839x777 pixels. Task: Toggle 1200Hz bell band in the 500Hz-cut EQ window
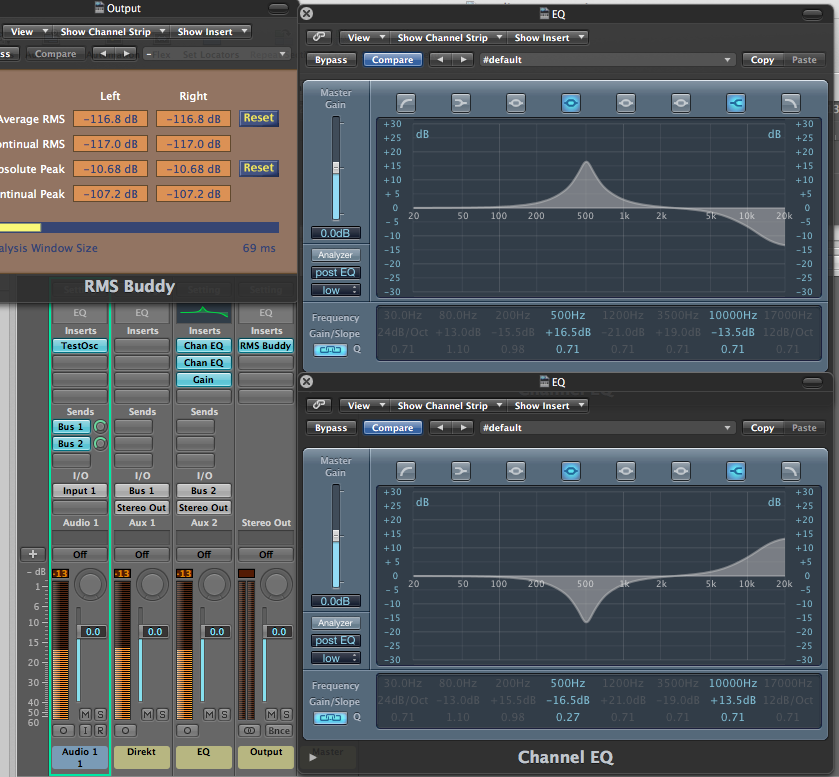coord(626,471)
